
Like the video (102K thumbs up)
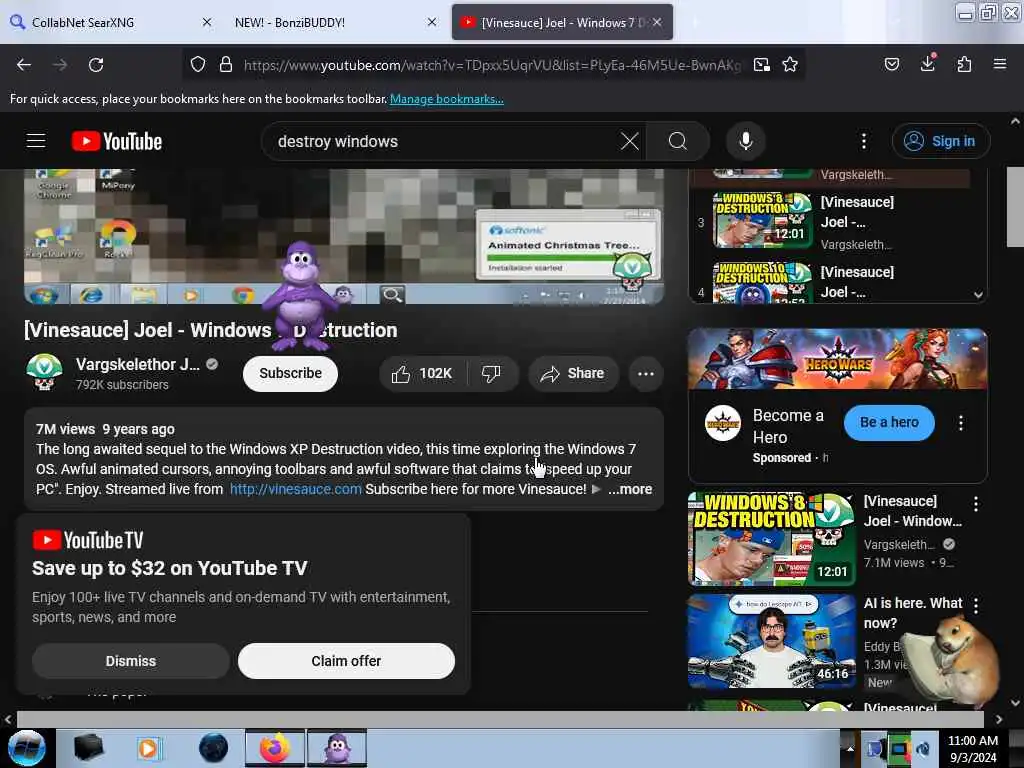click(x=422, y=374)
